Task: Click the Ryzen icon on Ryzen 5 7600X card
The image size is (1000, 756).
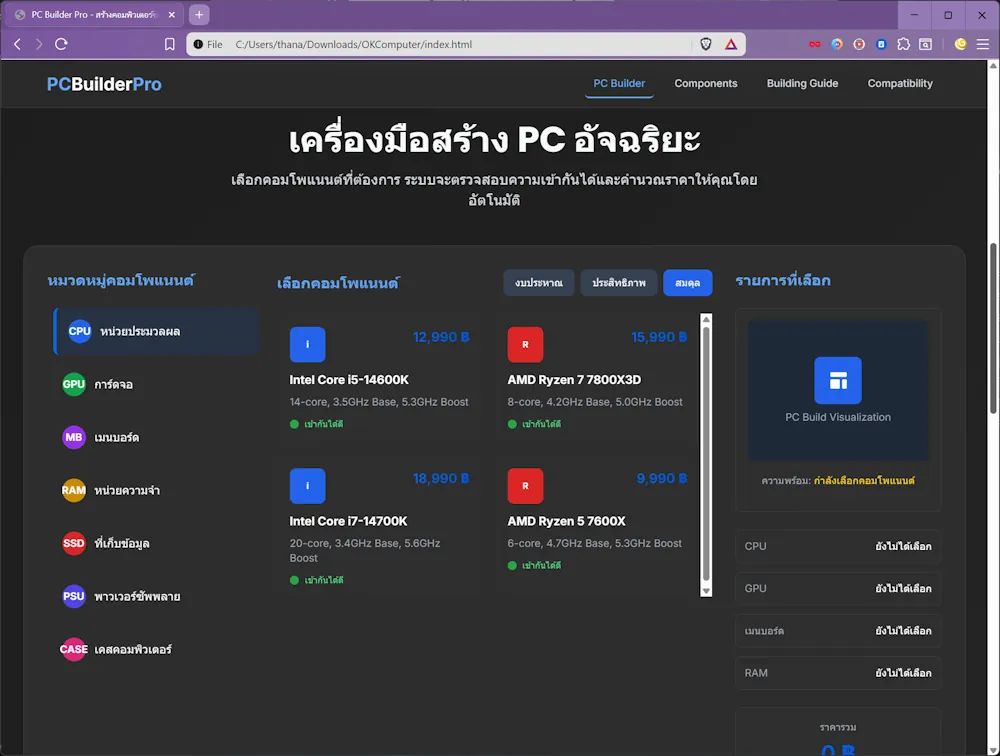Action: click(x=526, y=486)
